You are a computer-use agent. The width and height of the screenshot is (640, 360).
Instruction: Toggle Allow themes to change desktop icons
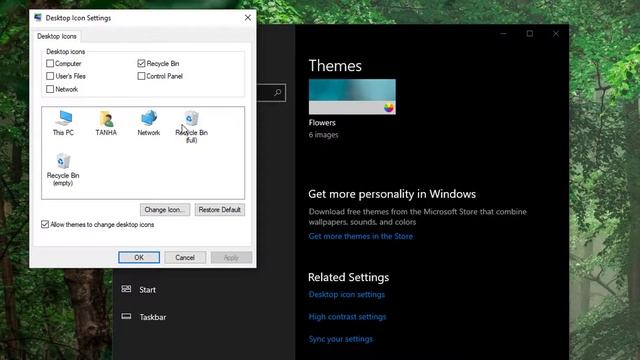coord(45,224)
